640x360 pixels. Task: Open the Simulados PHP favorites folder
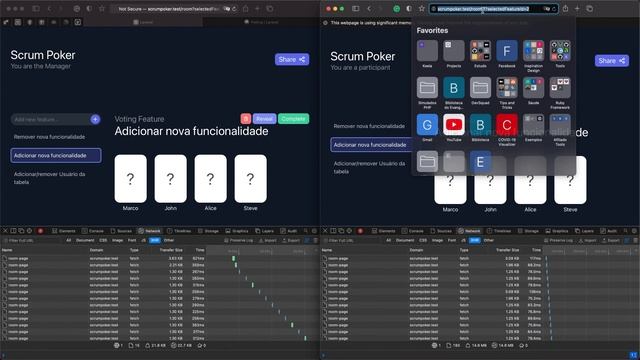click(427, 87)
